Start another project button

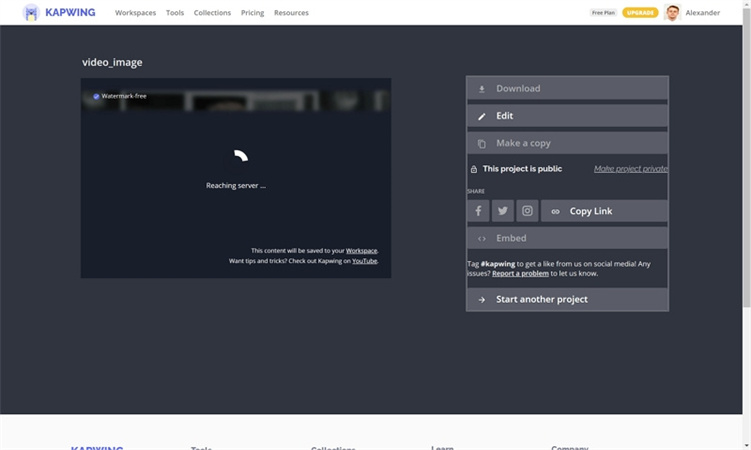(567, 299)
